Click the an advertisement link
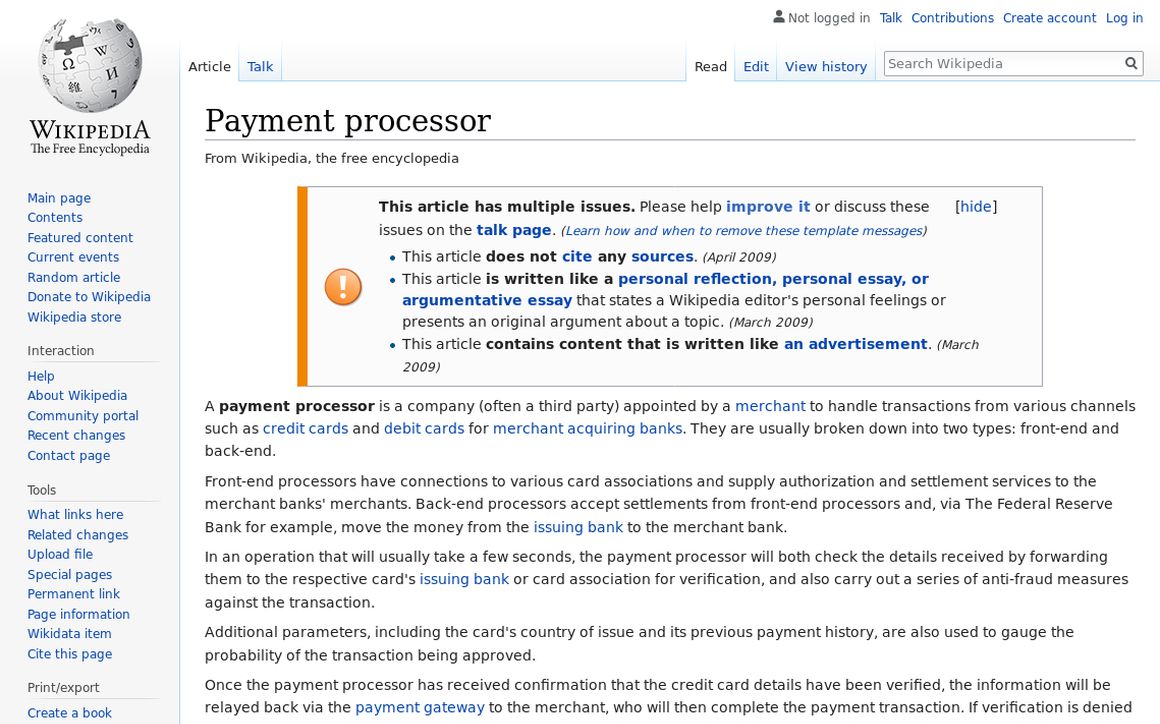The width and height of the screenshot is (1160, 724). point(855,344)
